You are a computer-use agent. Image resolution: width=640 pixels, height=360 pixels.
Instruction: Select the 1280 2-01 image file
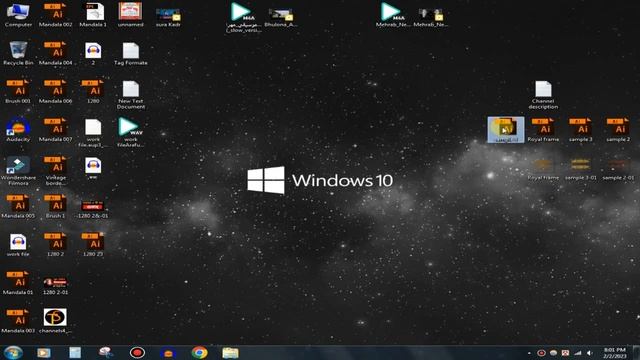pyautogui.click(x=56, y=286)
